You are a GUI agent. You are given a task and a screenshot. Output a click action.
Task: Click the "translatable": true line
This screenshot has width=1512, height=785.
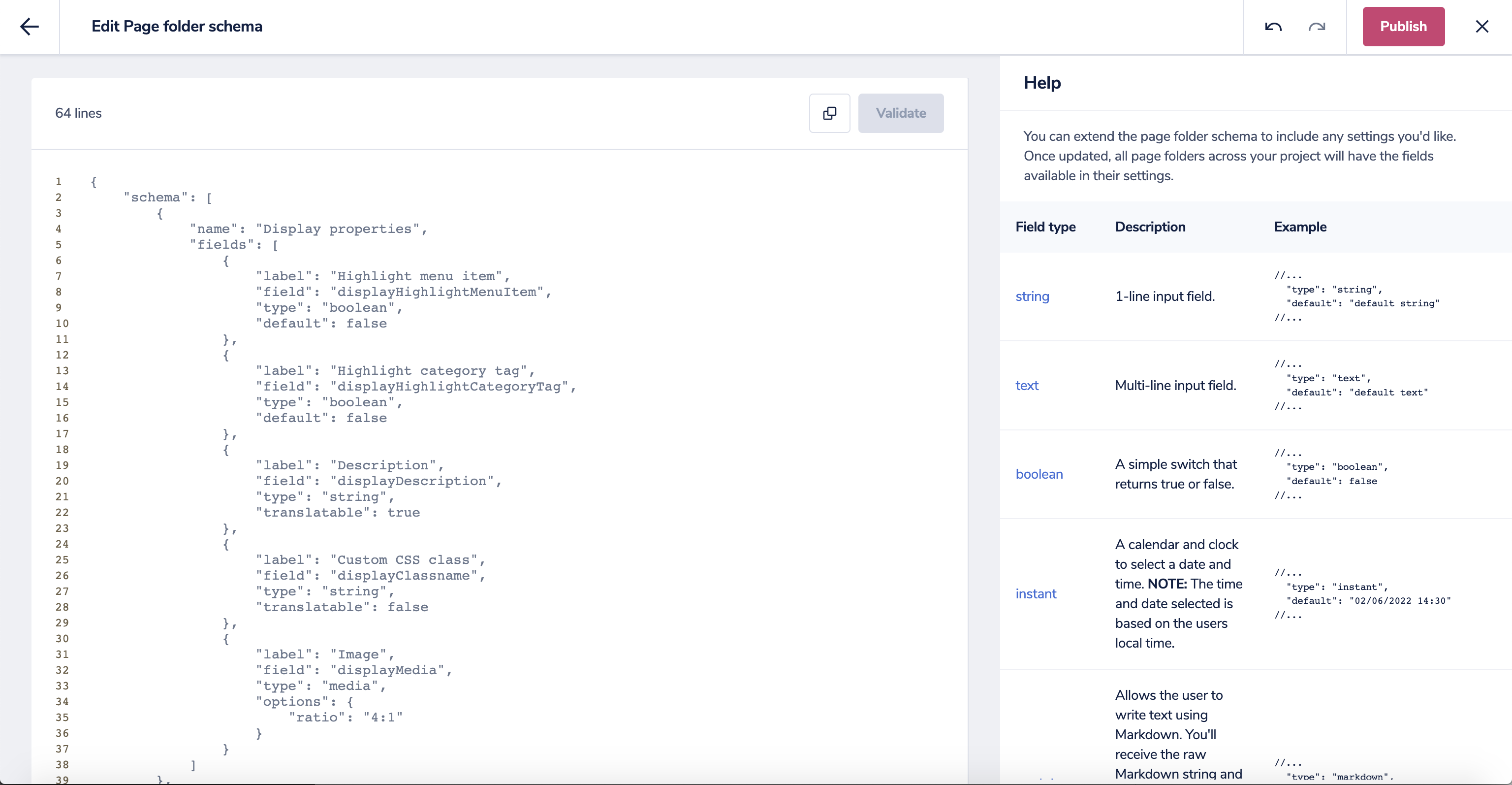point(338,513)
